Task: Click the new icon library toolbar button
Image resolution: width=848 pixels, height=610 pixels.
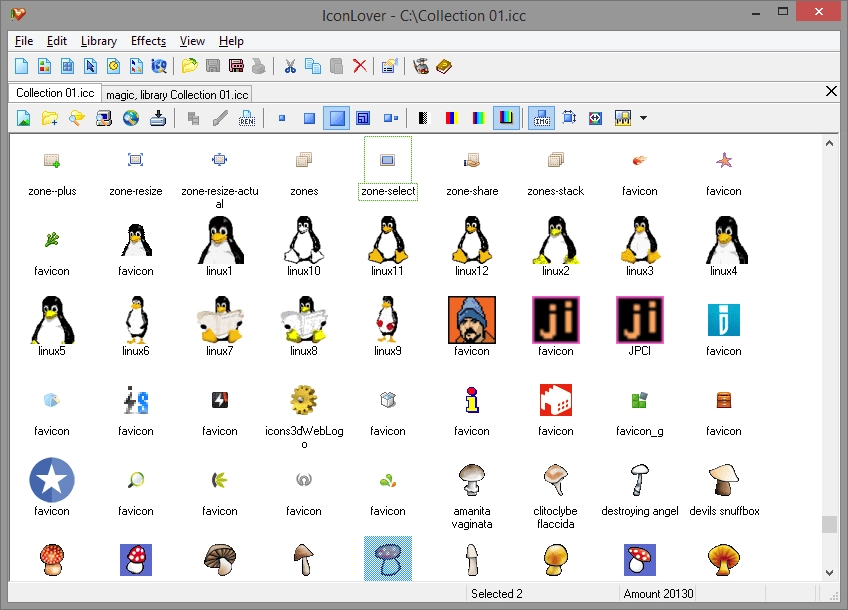Action: tap(44, 67)
